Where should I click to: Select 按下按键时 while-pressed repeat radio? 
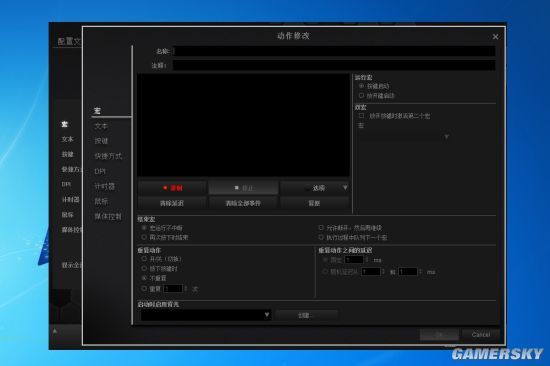click(x=144, y=268)
